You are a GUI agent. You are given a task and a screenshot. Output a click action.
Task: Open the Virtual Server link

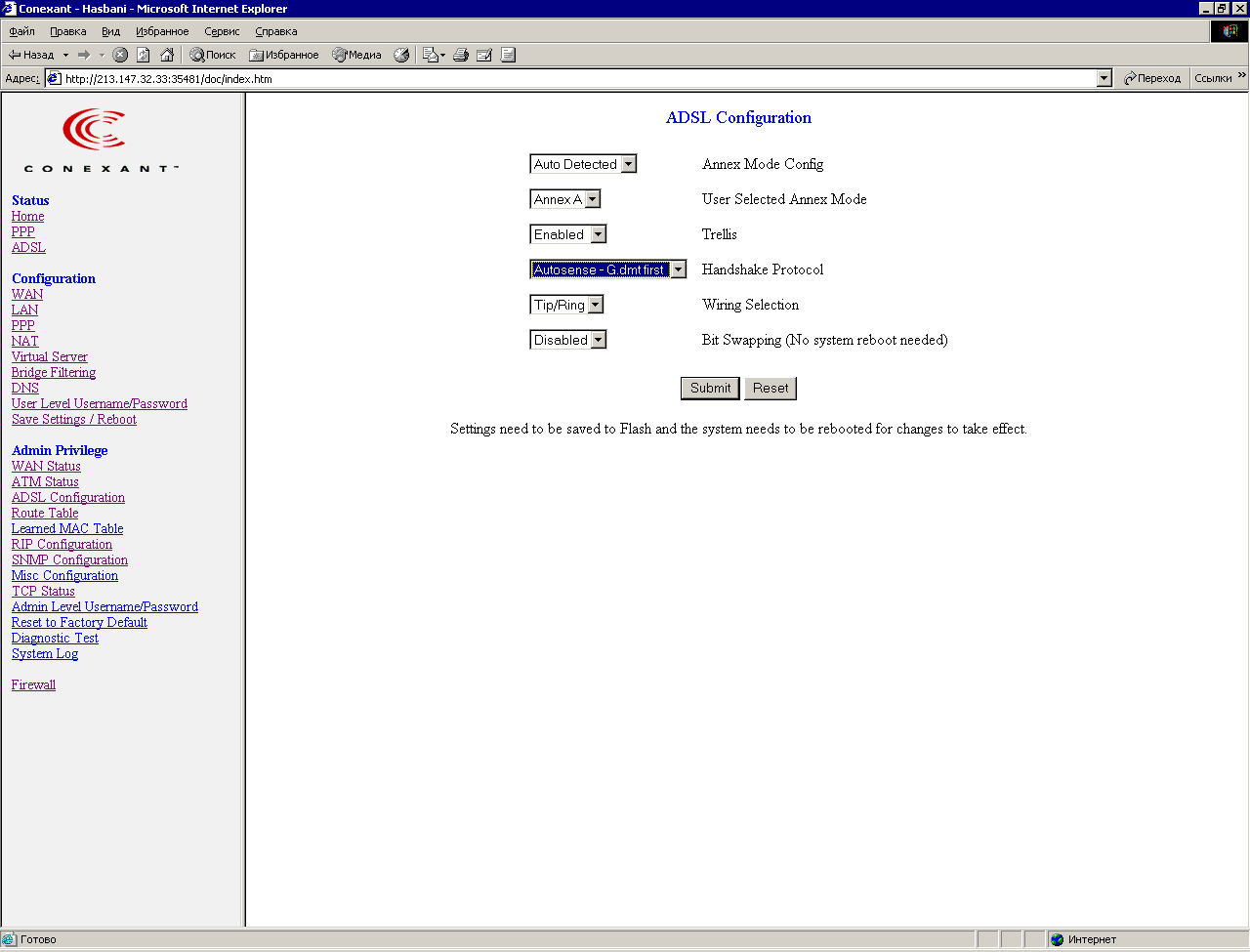coord(50,356)
